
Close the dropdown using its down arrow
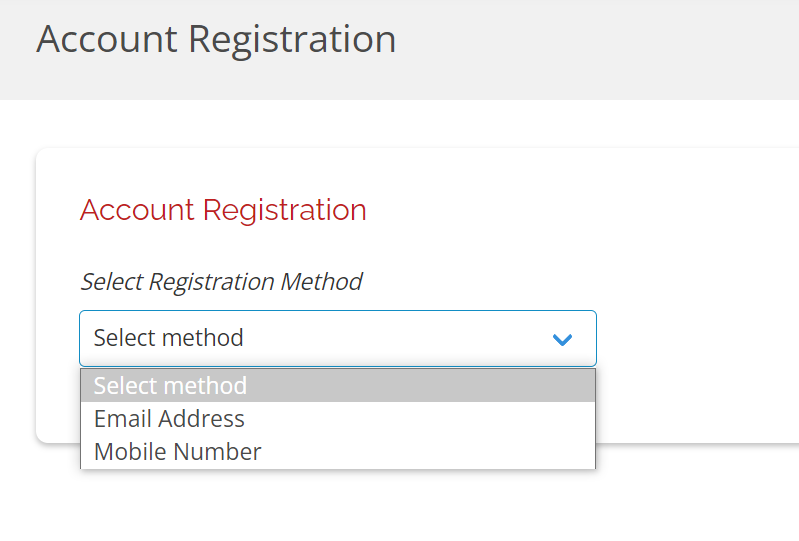click(562, 339)
